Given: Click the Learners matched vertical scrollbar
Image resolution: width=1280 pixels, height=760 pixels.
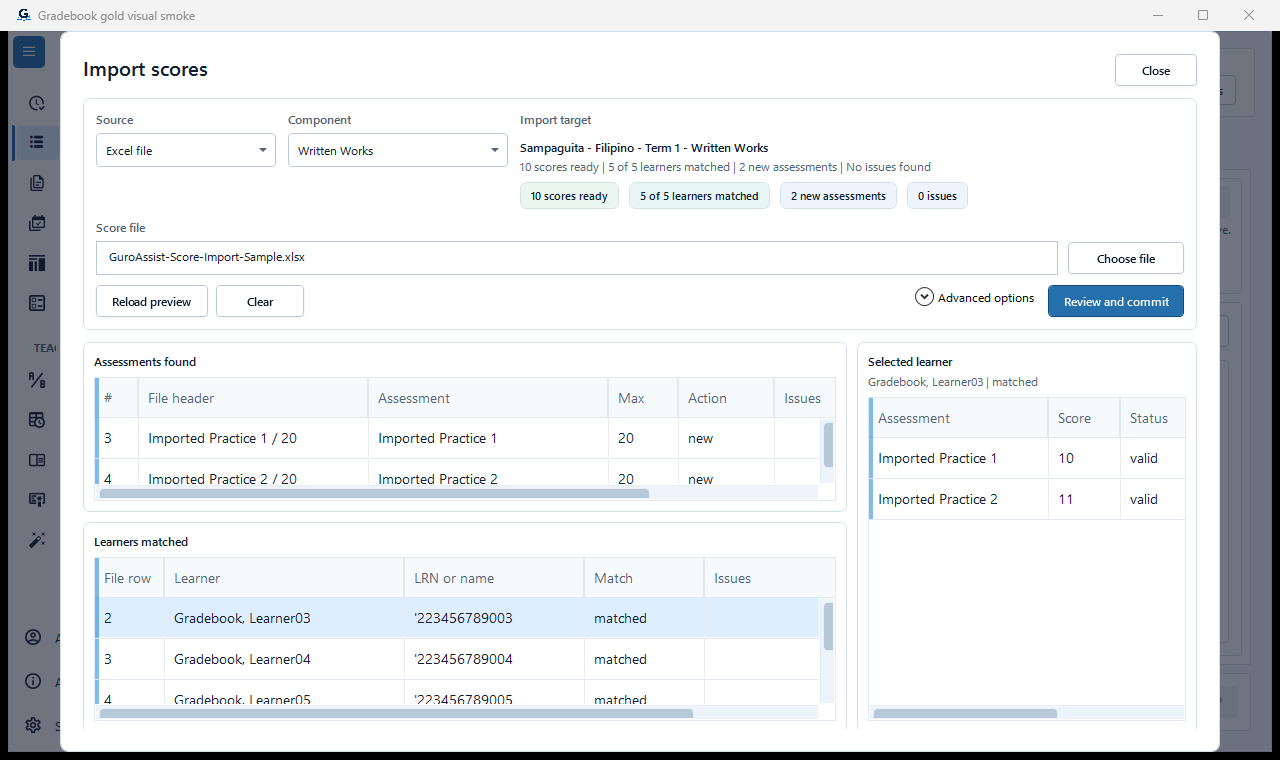Looking at the screenshot, I should 828,625.
